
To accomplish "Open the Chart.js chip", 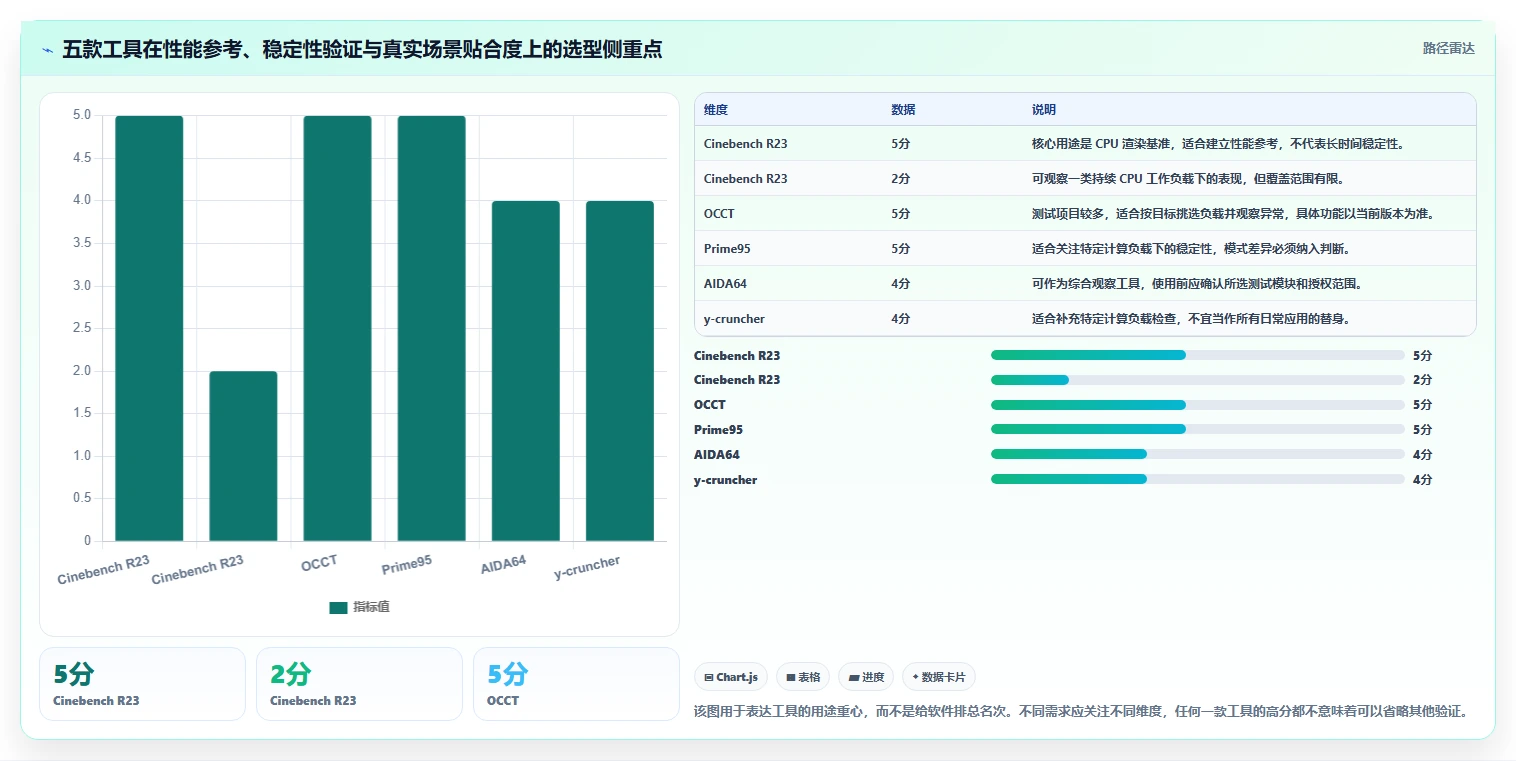I will click(x=731, y=677).
